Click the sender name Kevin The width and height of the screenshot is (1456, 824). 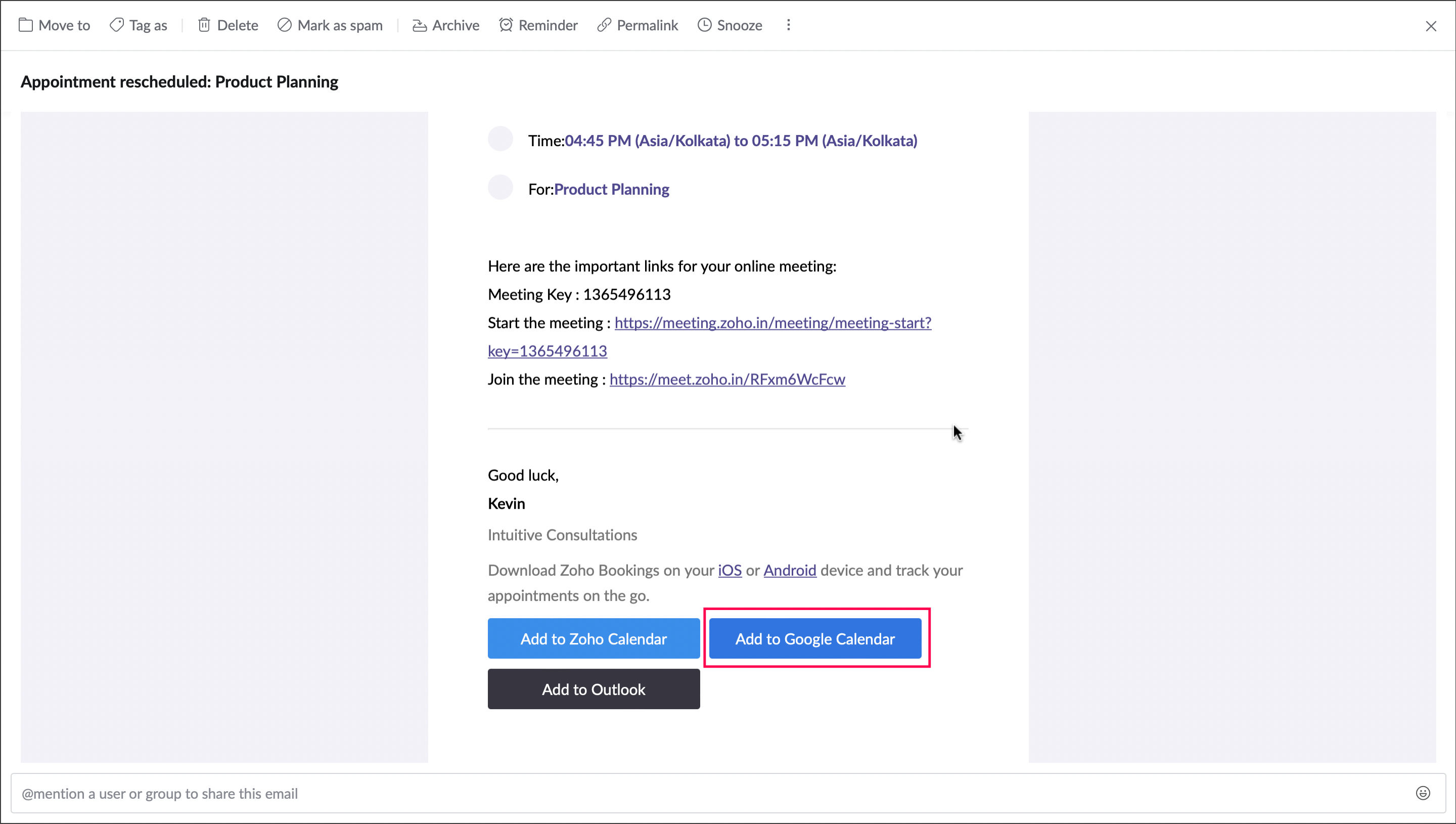click(506, 503)
